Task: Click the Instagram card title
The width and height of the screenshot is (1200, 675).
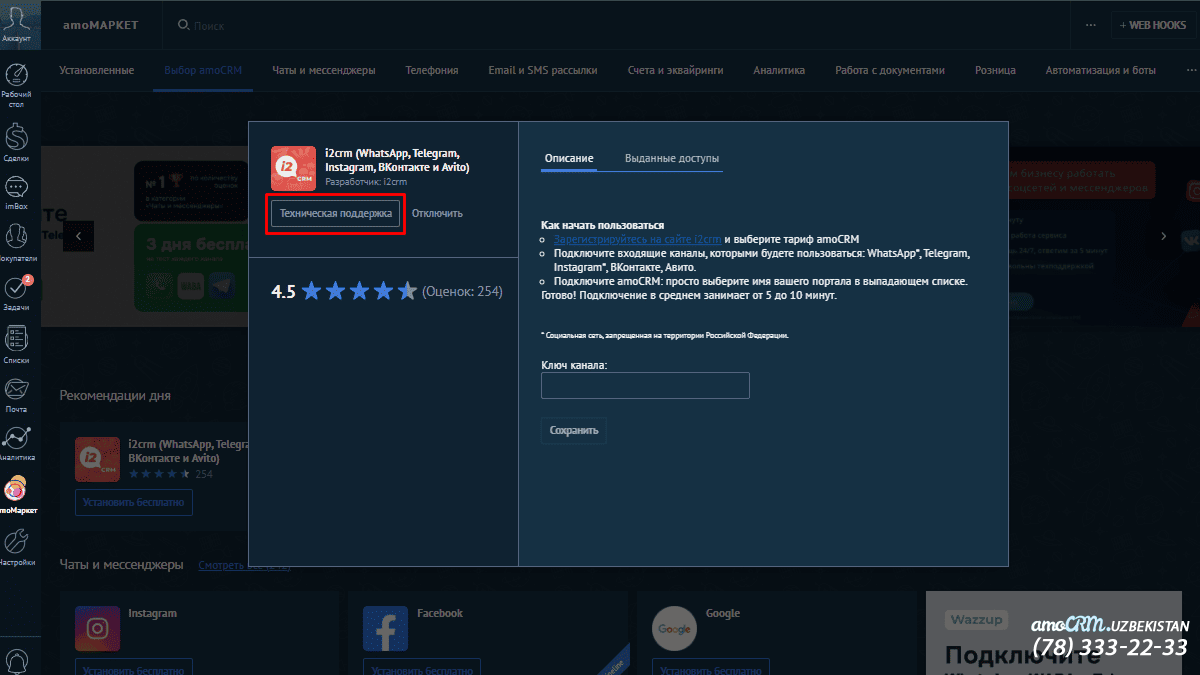Action: click(152, 613)
